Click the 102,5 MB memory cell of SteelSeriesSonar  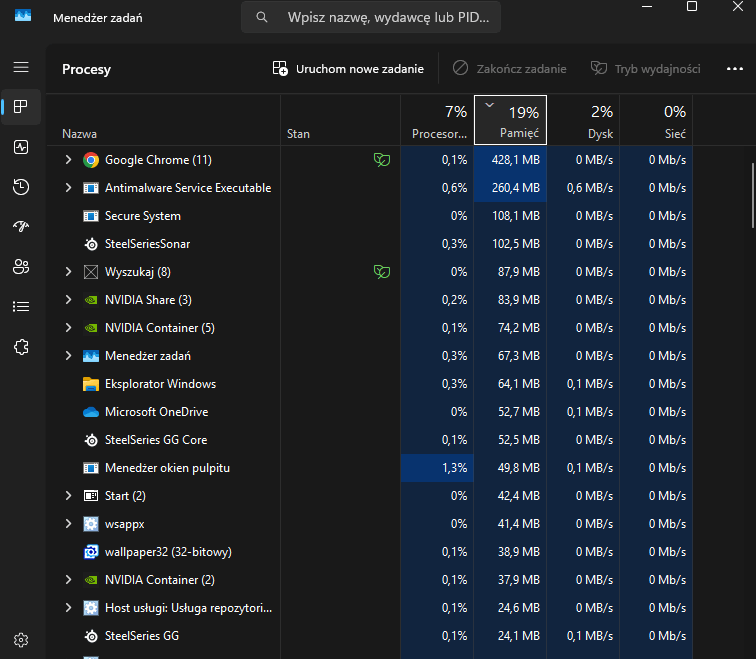click(510, 243)
